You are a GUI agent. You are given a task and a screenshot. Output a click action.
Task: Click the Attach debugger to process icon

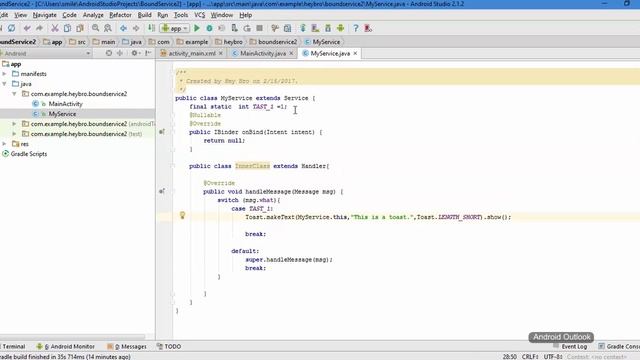[x=235, y=28]
